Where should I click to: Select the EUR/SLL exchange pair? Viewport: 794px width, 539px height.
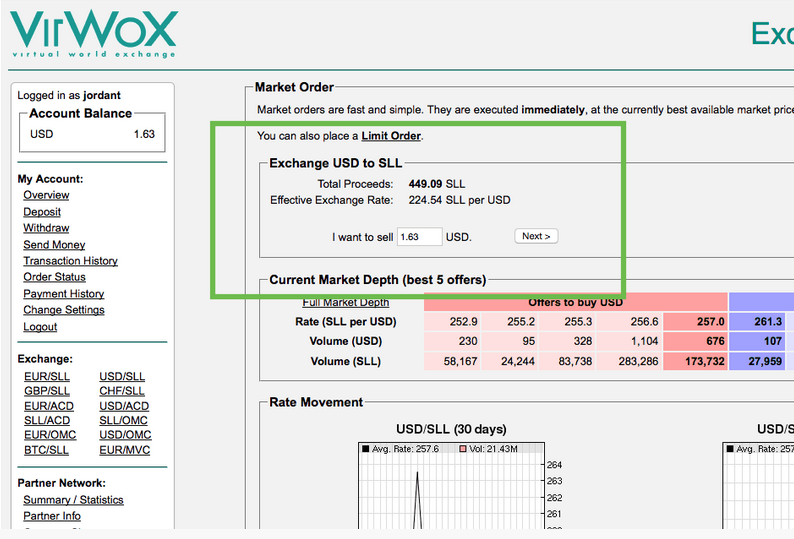(47, 376)
